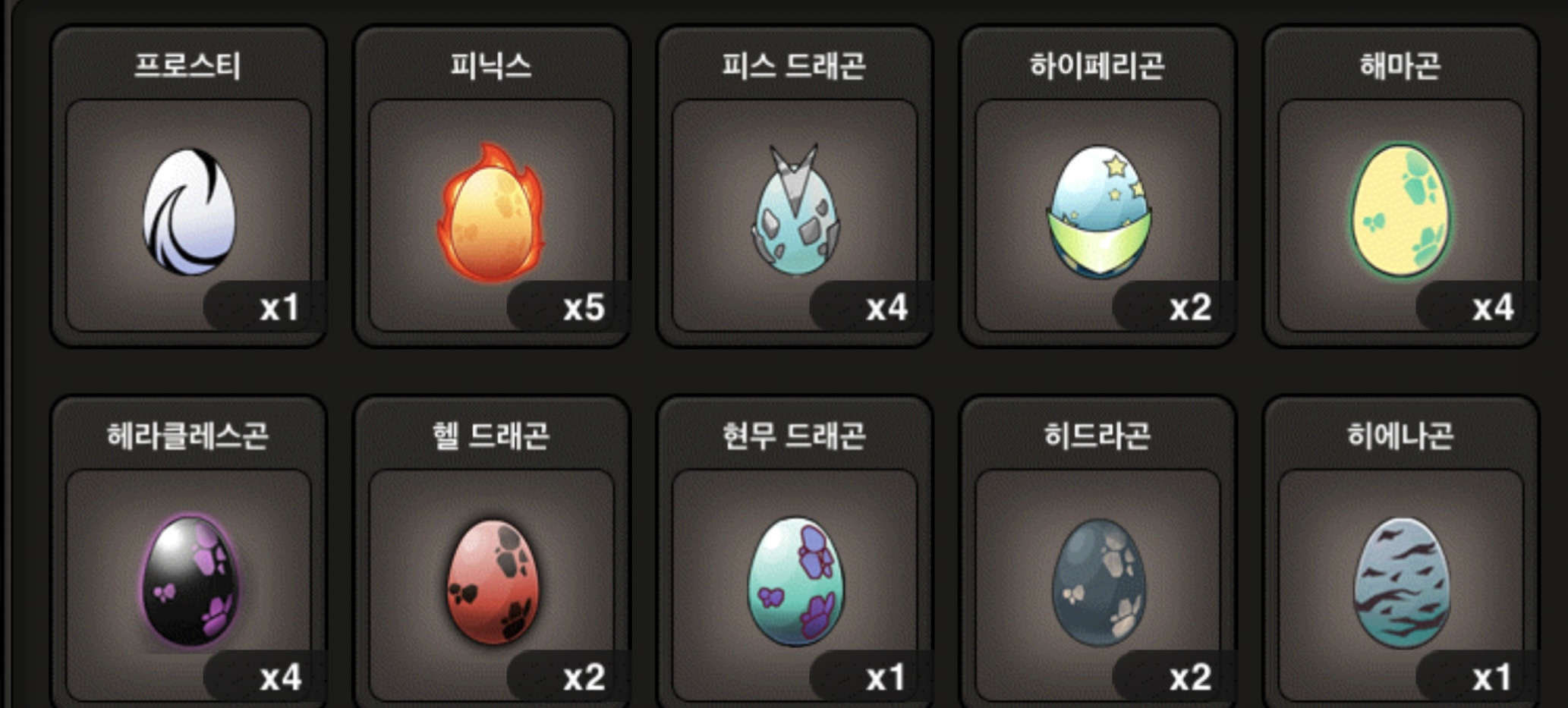The width and height of the screenshot is (1568, 708).
Task: Select the starry 하이페리곤 egg
Action: 1099,211
